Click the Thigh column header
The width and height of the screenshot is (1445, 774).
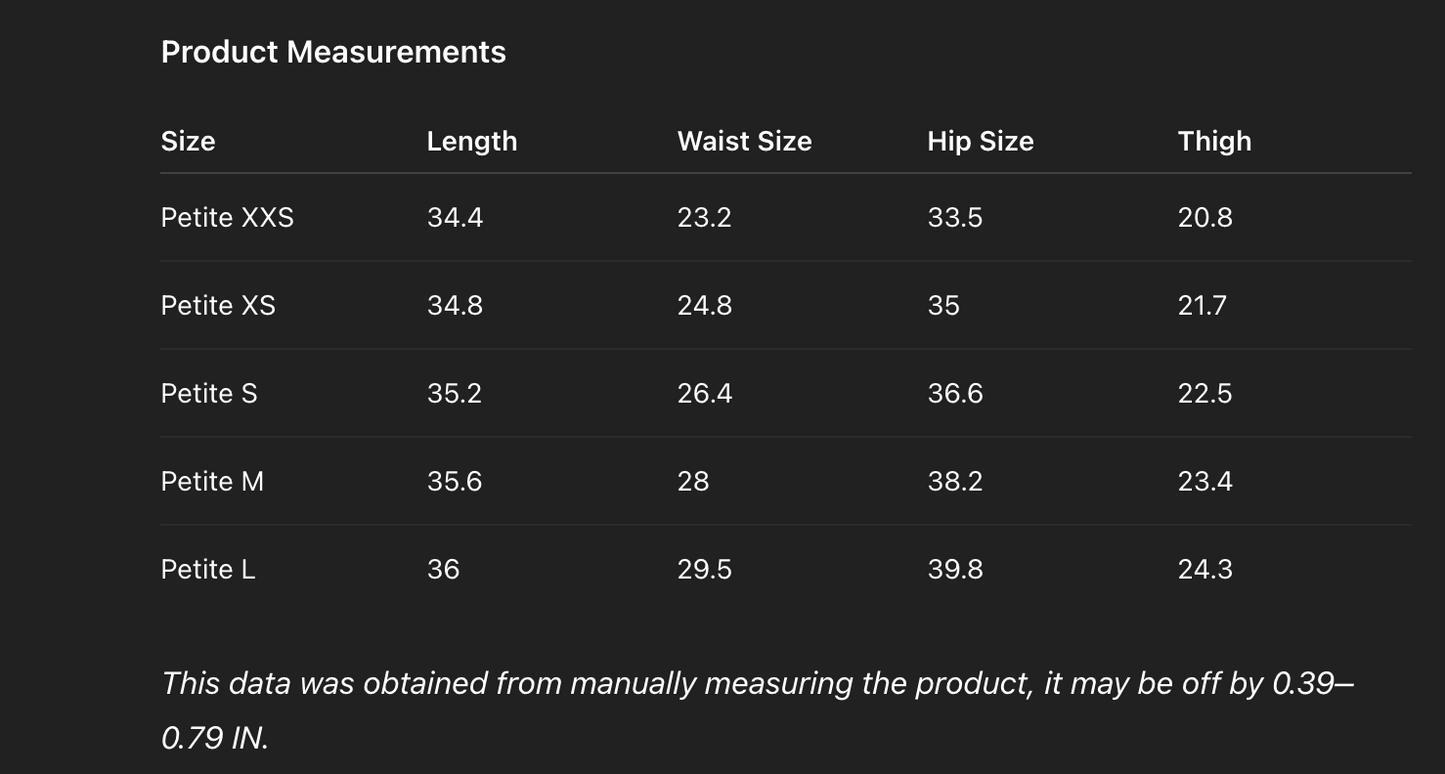click(1214, 141)
